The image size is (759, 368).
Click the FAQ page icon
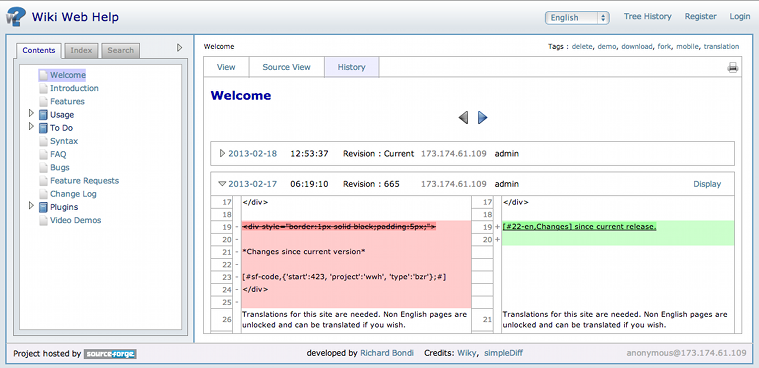point(44,154)
